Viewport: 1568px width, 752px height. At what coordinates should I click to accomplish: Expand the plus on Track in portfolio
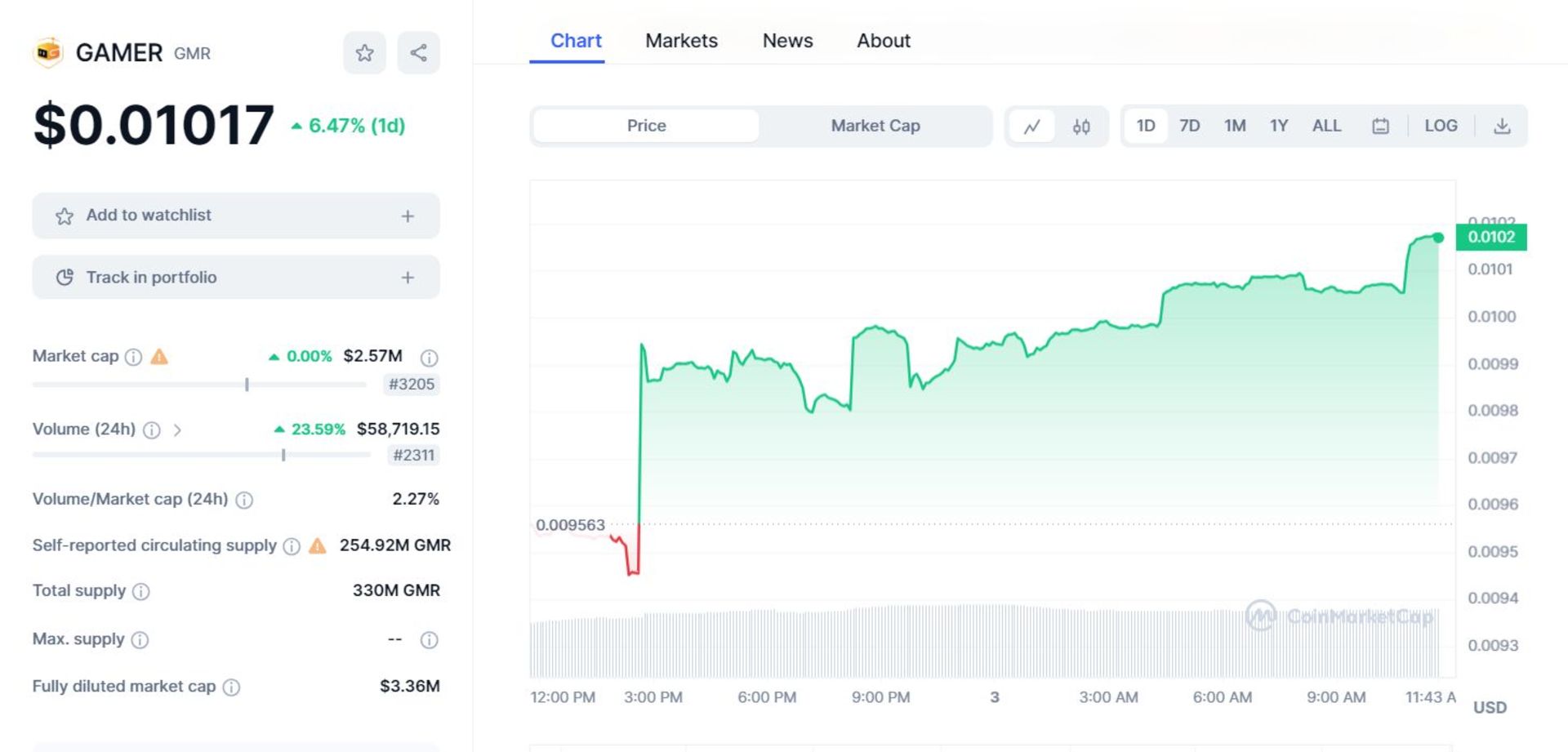(408, 278)
